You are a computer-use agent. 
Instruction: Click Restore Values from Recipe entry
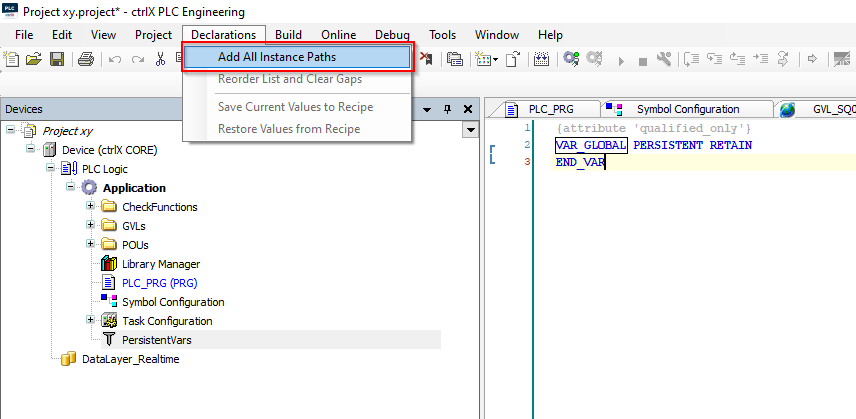click(297, 129)
